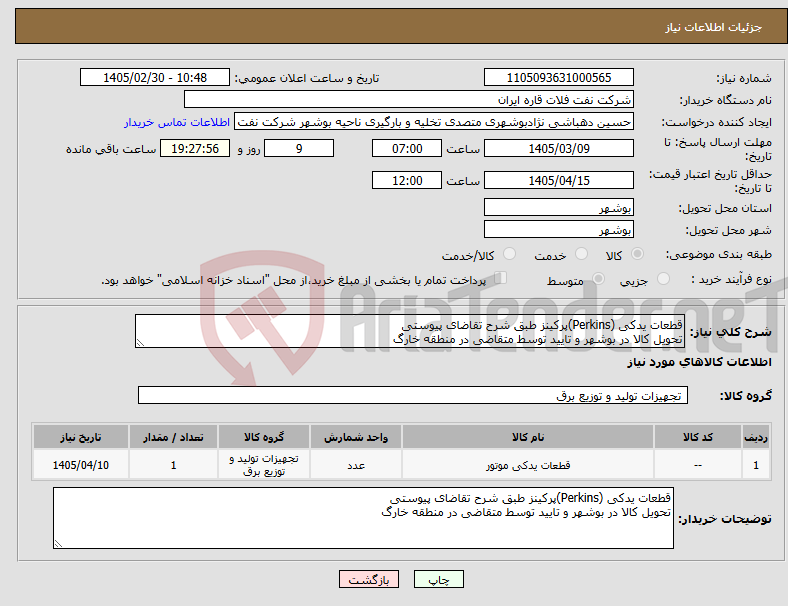Click resize handle of توضیحات خریدار textarea

pos(58,544)
